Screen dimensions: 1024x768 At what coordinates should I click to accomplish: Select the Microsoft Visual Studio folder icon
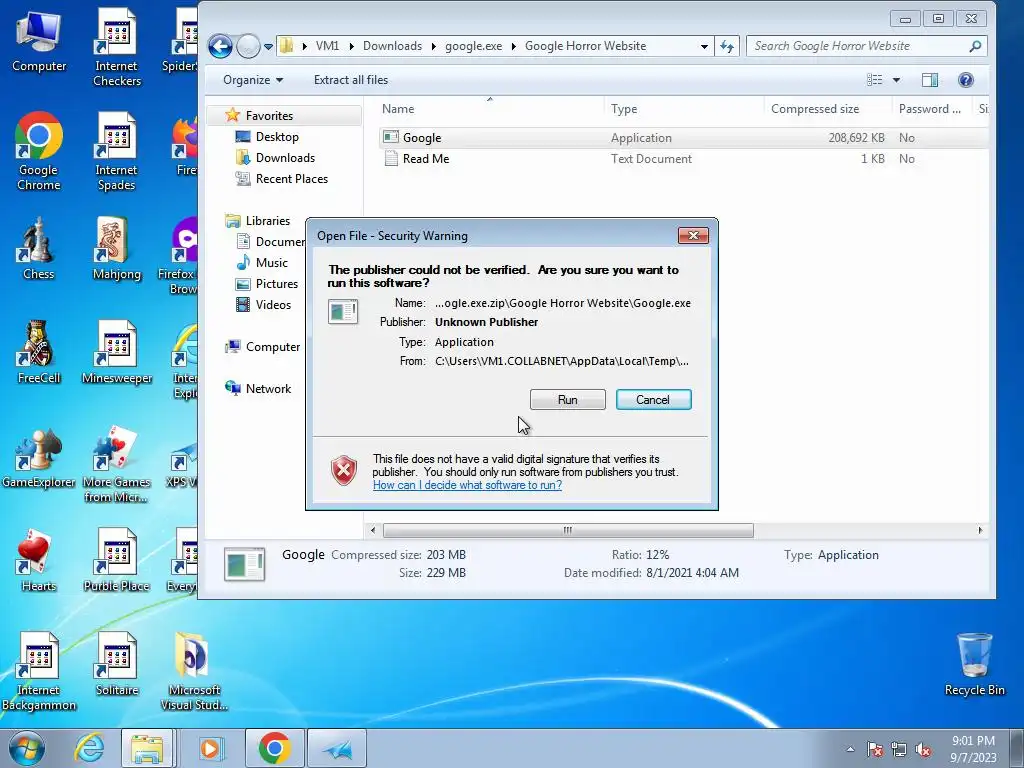pos(194,671)
